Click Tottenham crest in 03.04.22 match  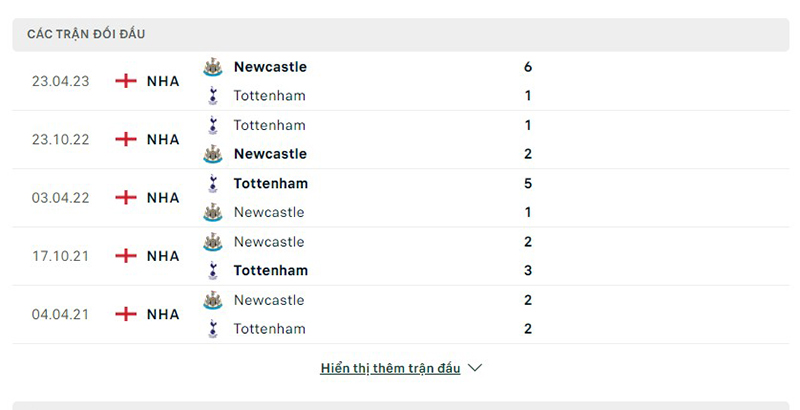212,183
